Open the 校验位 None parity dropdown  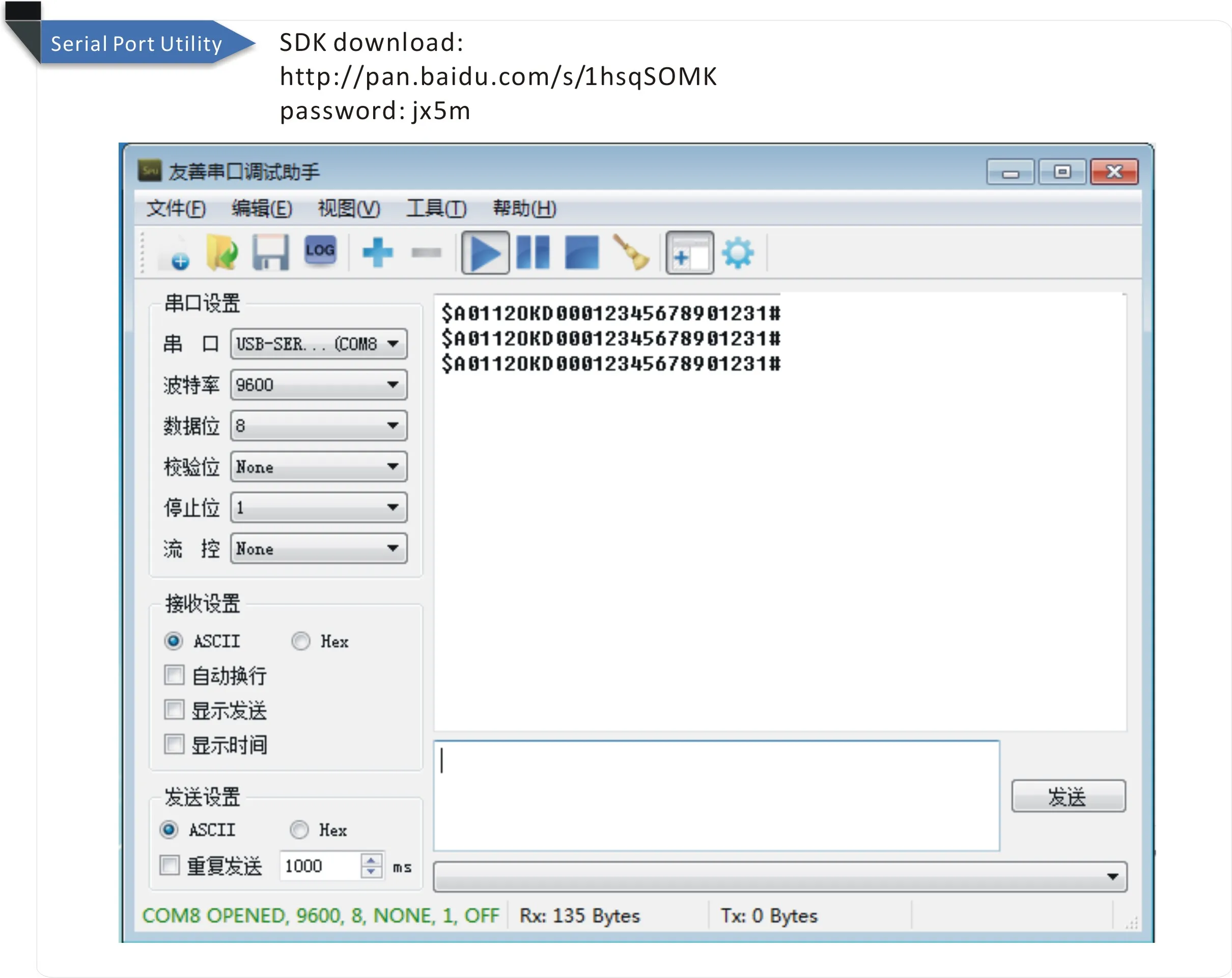(319, 467)
